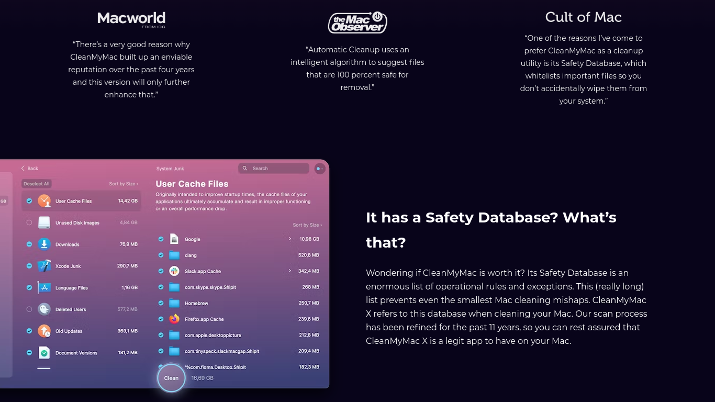715x402 pixels.
Task: Click the Homebrew row name
Action: pos(197,303)
